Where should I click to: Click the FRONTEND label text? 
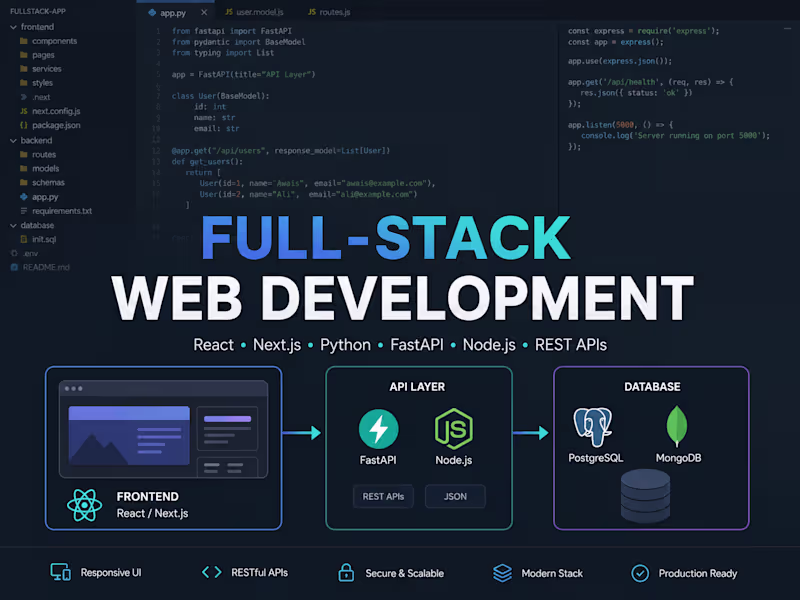click(147, 497)
